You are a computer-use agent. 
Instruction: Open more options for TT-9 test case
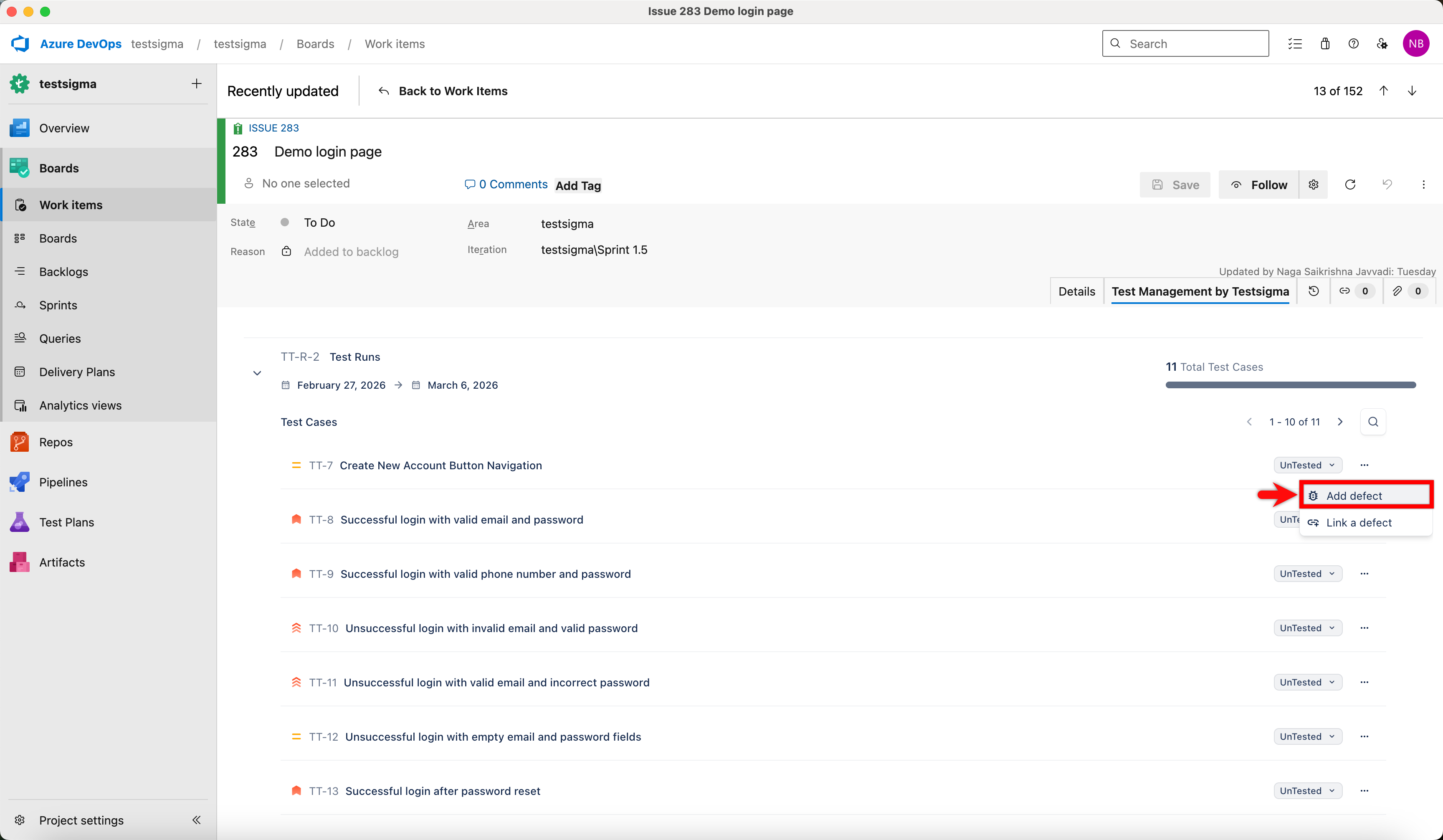(1365, 574)
